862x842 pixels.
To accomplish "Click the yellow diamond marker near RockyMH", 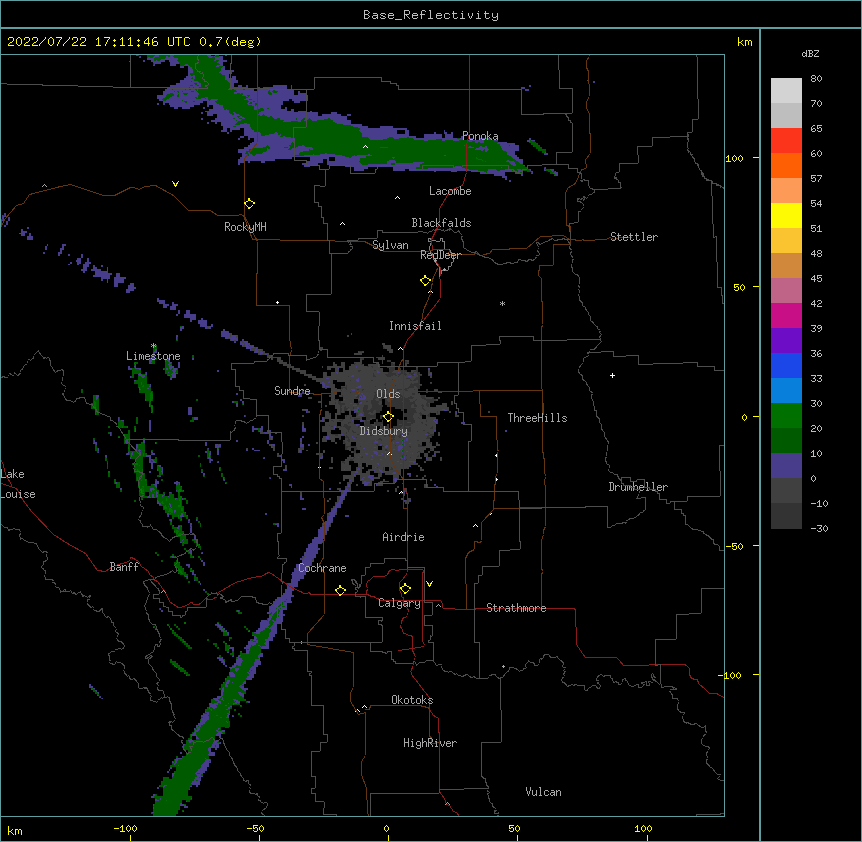I will pyautogui.click(x=249, y=204).
